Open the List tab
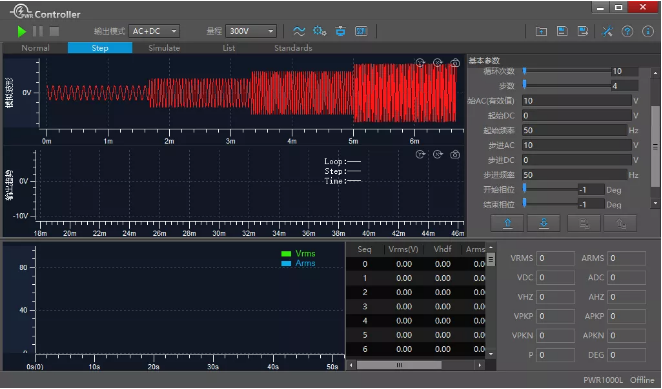This screenshot has width=662, height=389. click(229, 48)
